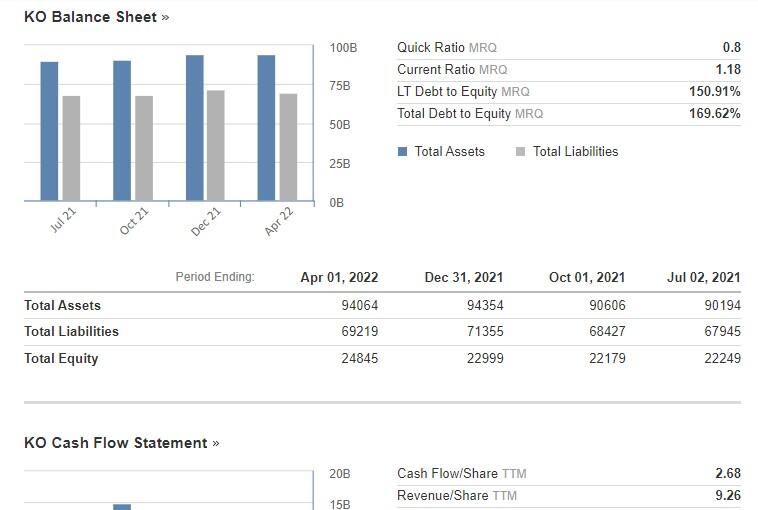Click the 20B cash flow axis label

pos(340,474)
